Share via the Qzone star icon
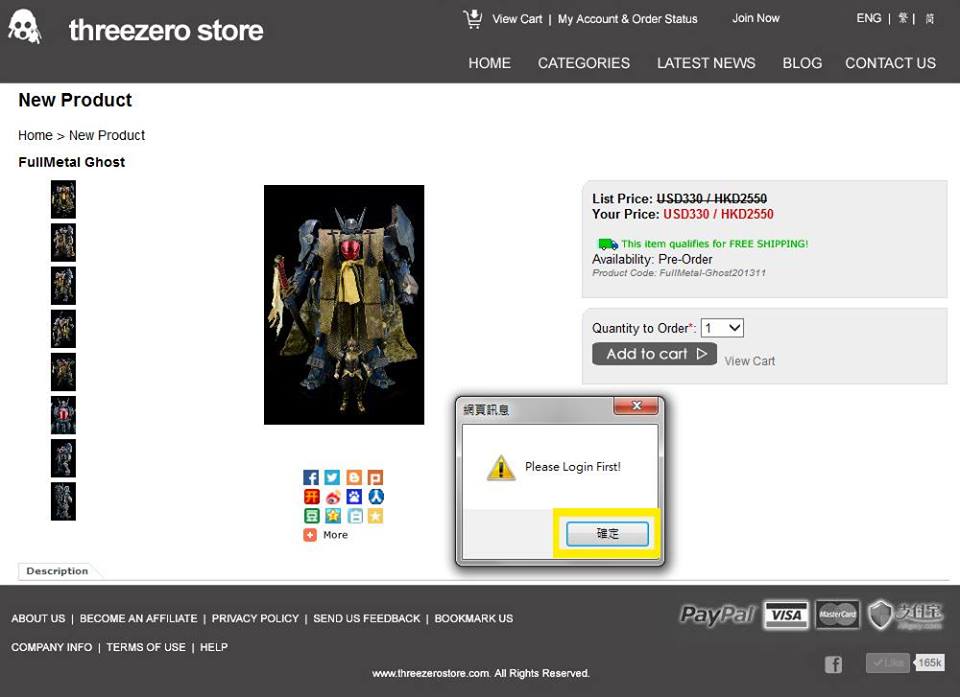 [x=332, y=516]
